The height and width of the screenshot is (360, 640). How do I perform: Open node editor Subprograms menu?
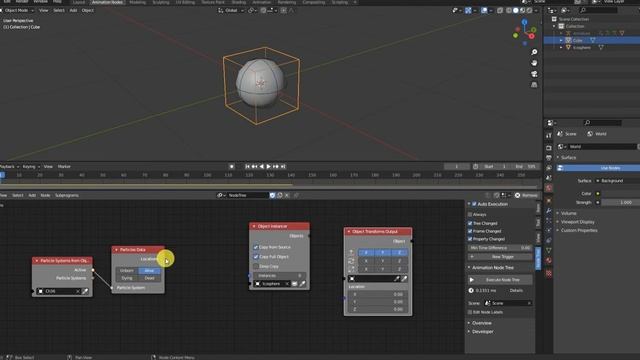67,196
